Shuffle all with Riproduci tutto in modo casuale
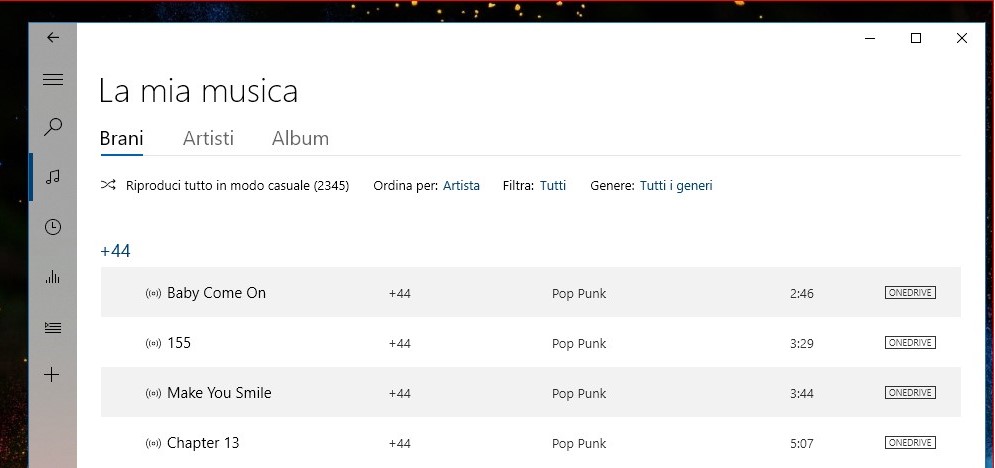The image size is (995, 468). (225, 186)
